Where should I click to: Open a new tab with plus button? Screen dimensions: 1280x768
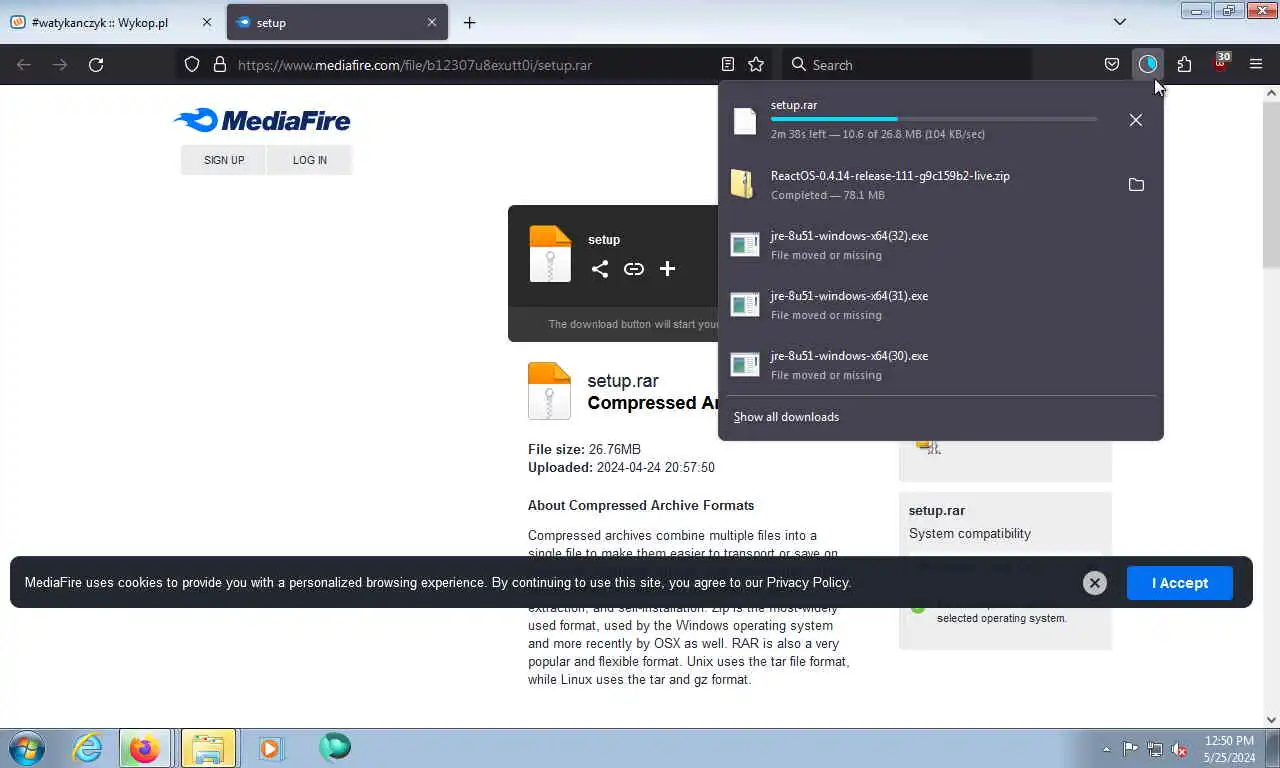click(469, 22)
